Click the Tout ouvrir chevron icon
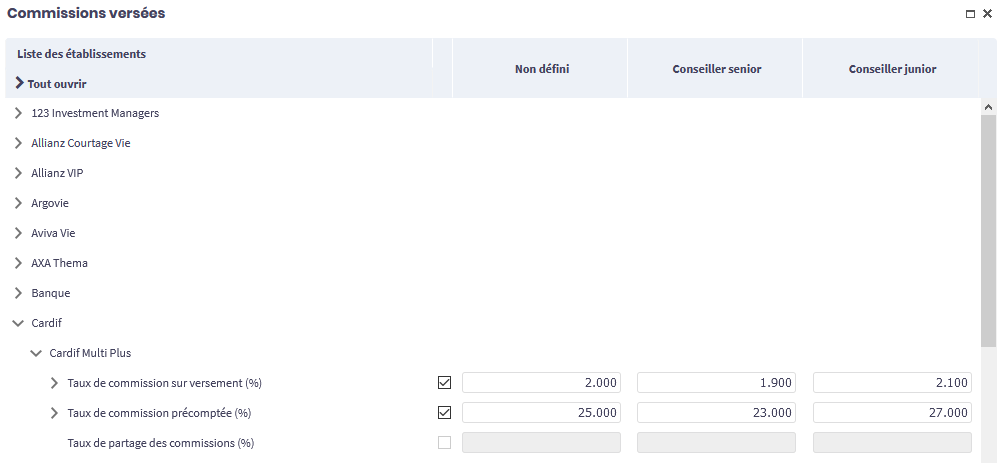 [x=20, y=84]
